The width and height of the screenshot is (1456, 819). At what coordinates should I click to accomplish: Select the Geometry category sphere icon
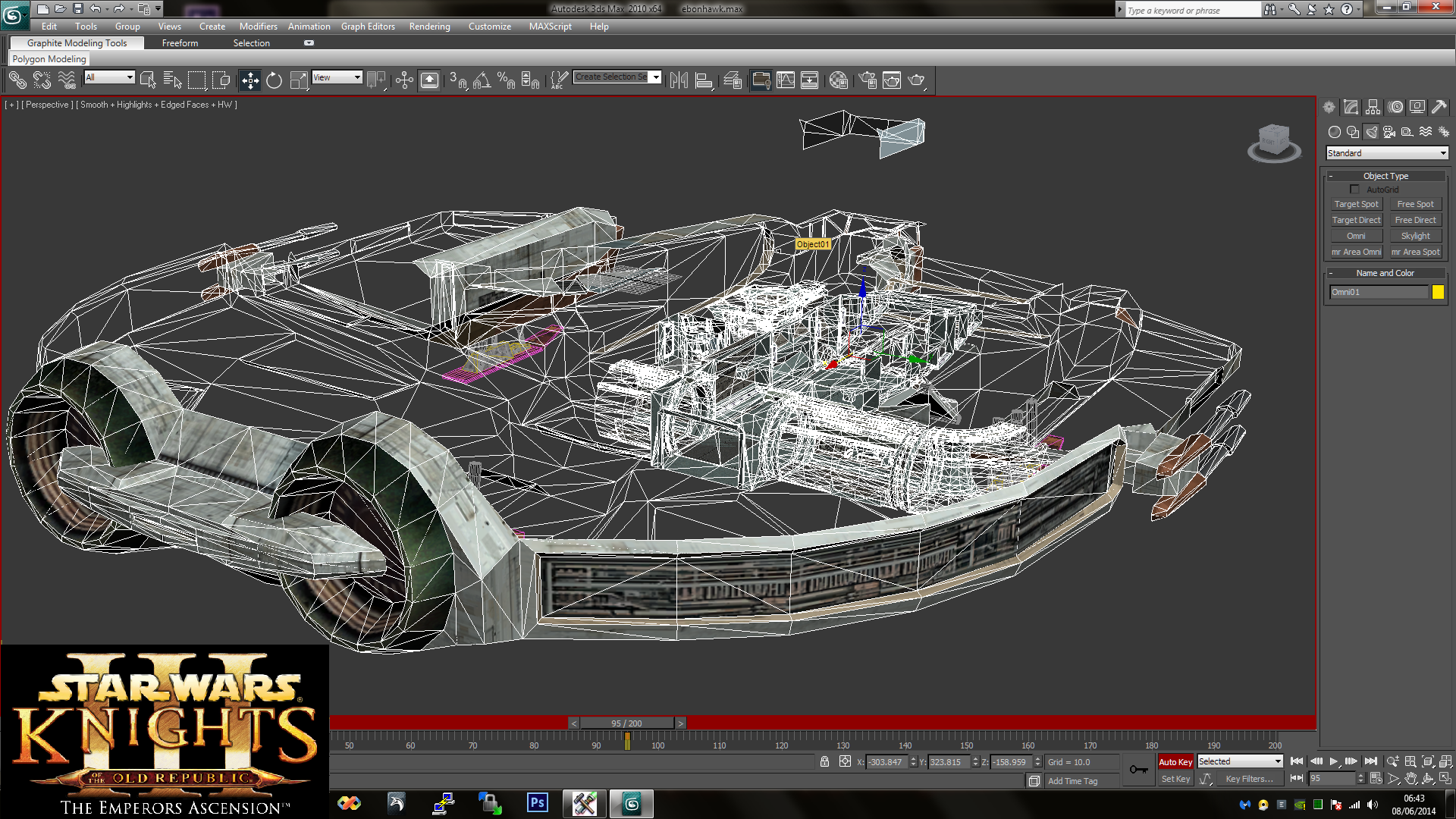tap(1335, 132)
